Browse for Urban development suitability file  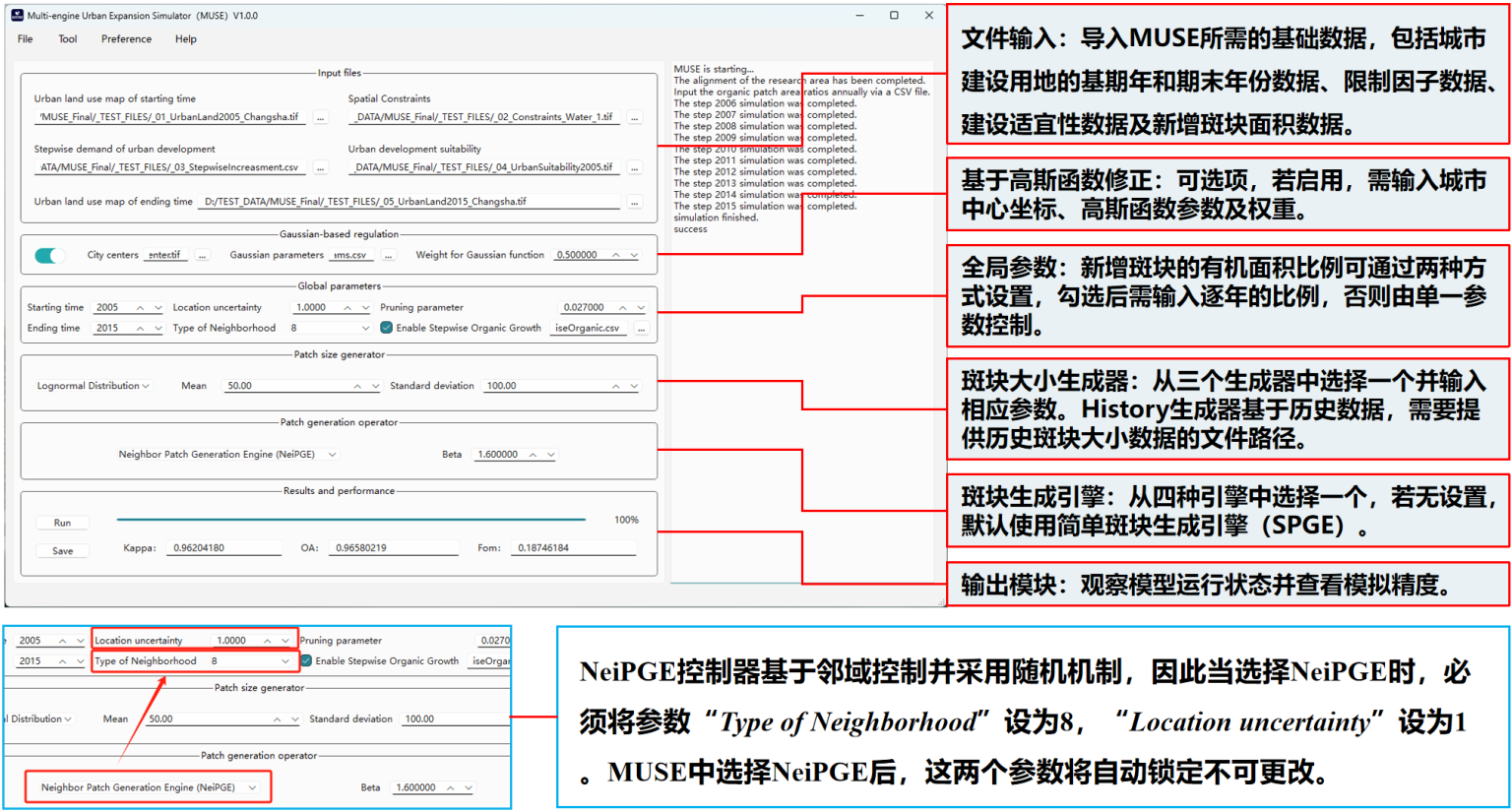[635, 168]
